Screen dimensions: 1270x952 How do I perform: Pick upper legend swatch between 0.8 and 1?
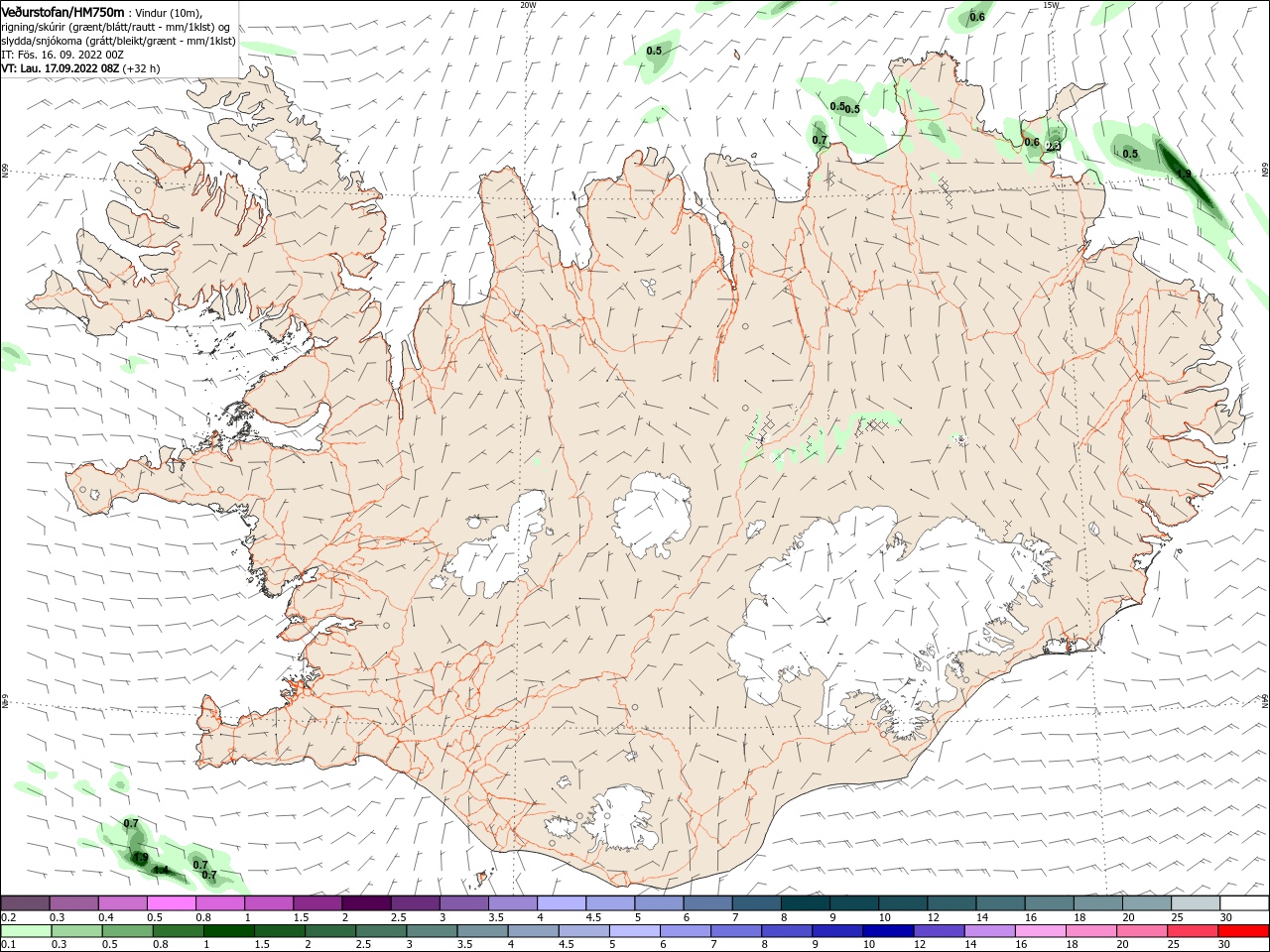tap(219, 903)
